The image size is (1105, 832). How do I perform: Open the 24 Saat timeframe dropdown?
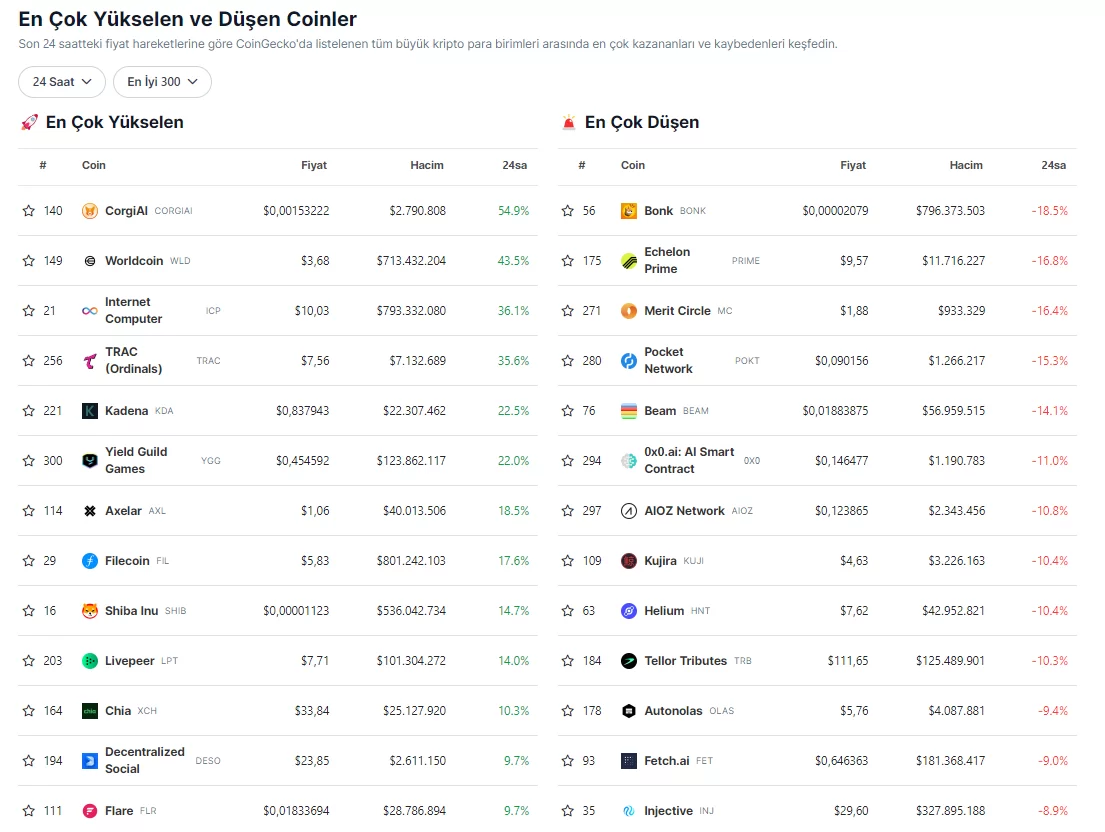(62, 82)
